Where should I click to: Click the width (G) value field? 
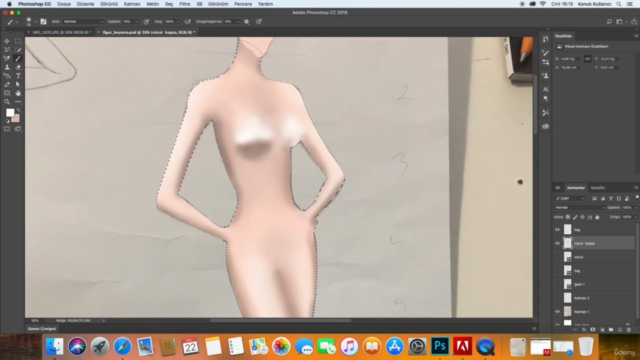pyautogui.click(x=570, y=59)
